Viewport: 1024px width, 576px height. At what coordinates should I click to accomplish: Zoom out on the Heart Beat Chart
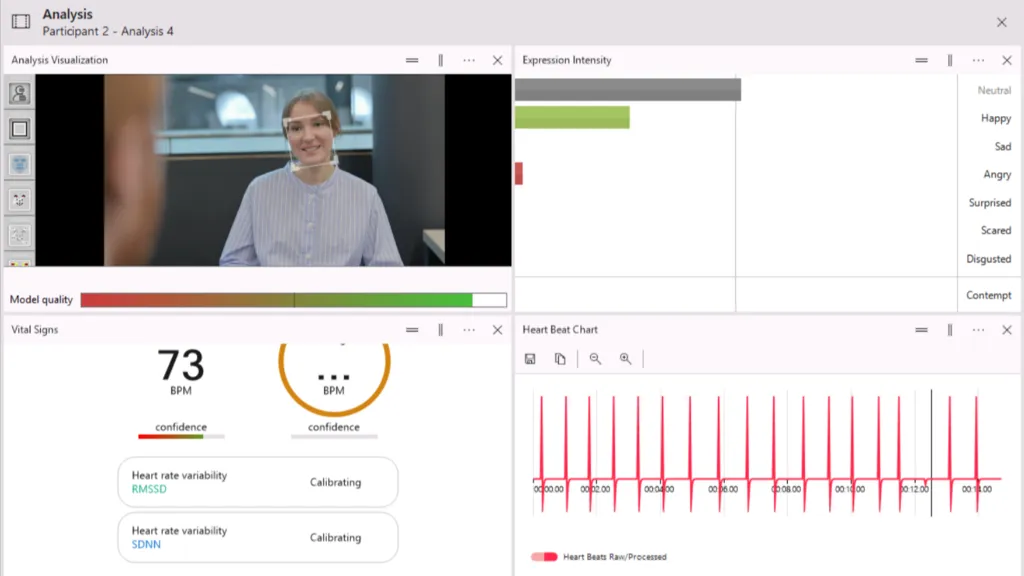pos(595,359)
